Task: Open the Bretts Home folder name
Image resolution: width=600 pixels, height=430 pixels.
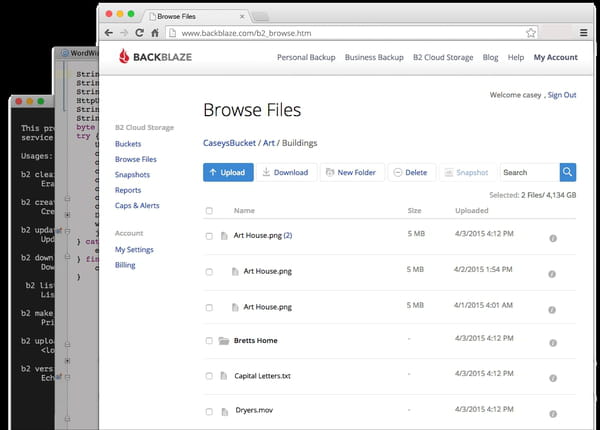Action: [256, 340]
